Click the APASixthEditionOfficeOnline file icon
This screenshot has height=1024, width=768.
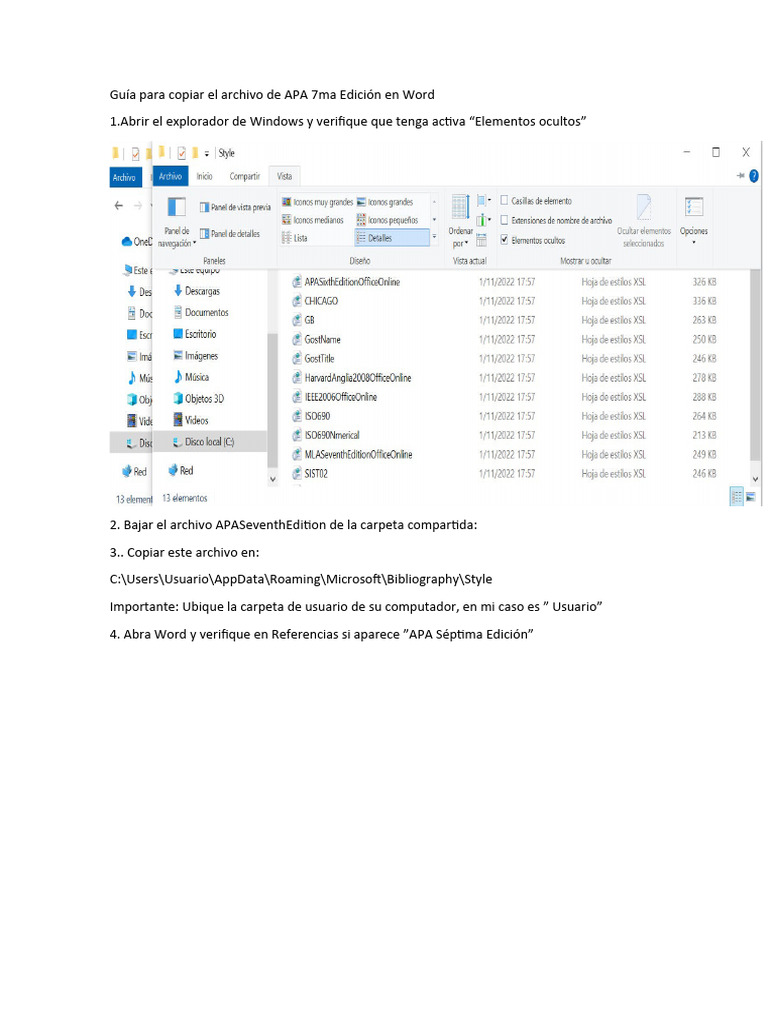(x=296, y=282)
